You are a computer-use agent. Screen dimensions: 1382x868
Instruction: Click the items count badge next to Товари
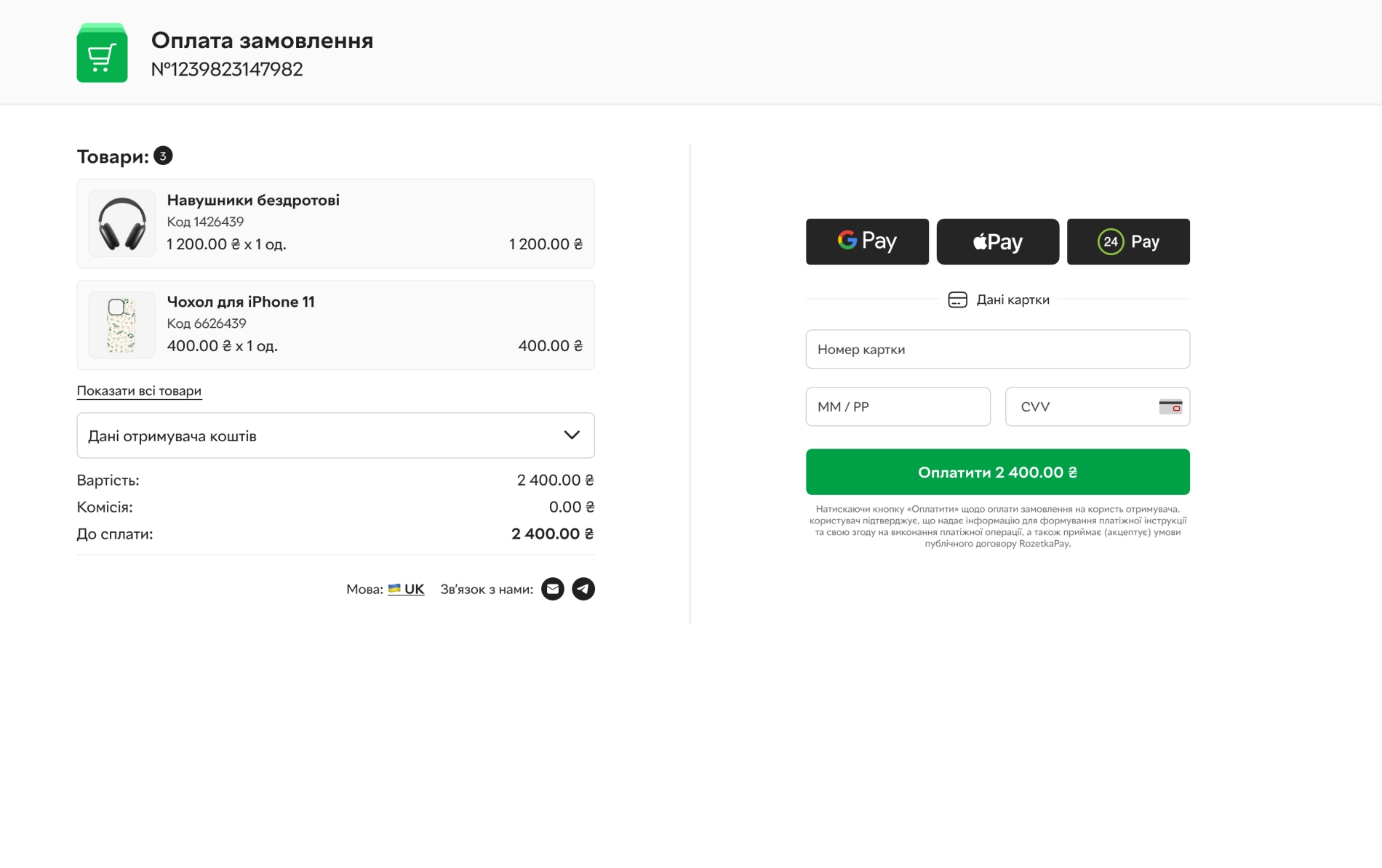163,156
